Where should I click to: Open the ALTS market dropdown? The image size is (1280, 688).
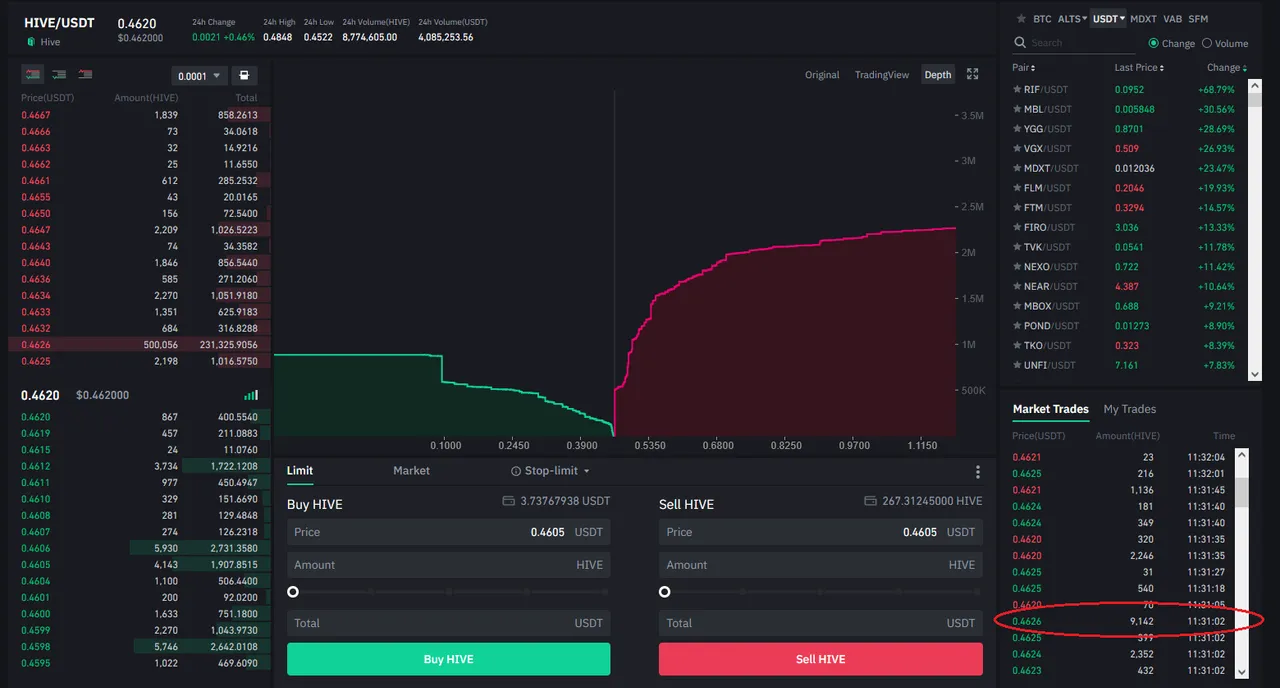click(1072, 19)
